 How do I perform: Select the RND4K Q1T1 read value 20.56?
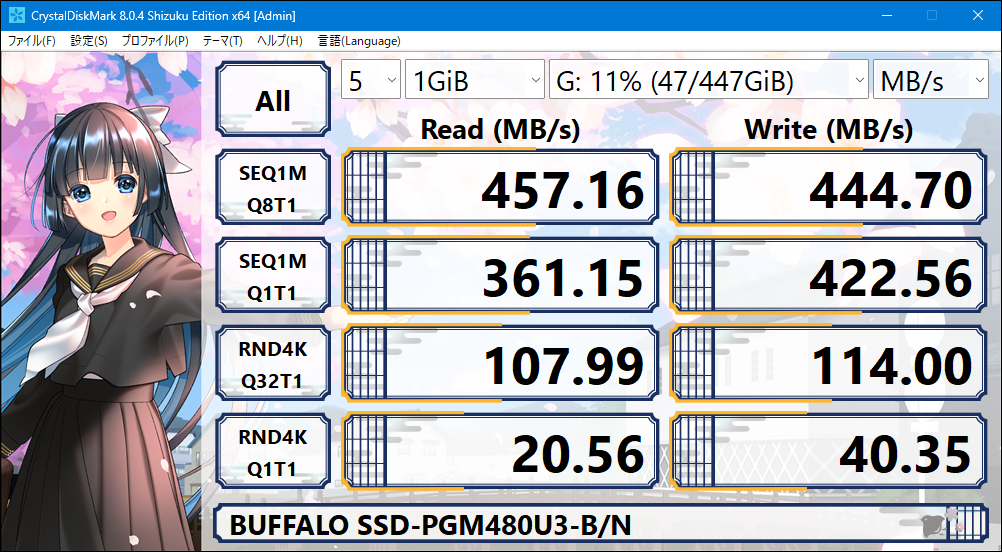500,452
